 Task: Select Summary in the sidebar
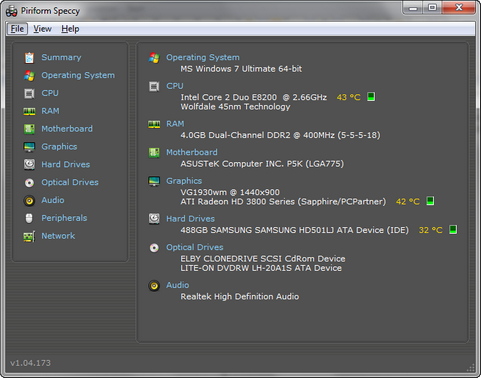[61, 57]
